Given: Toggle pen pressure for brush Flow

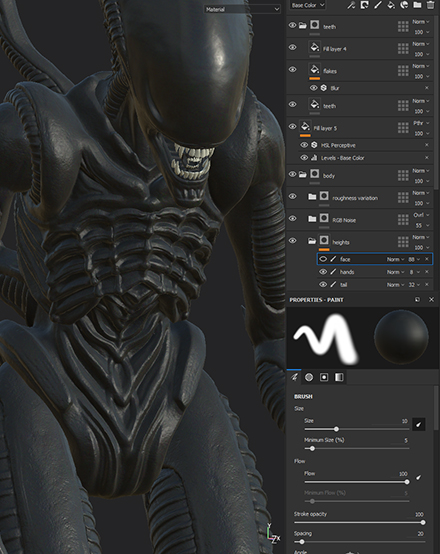Looking at the screenshot, I should (x=419, y=477).
